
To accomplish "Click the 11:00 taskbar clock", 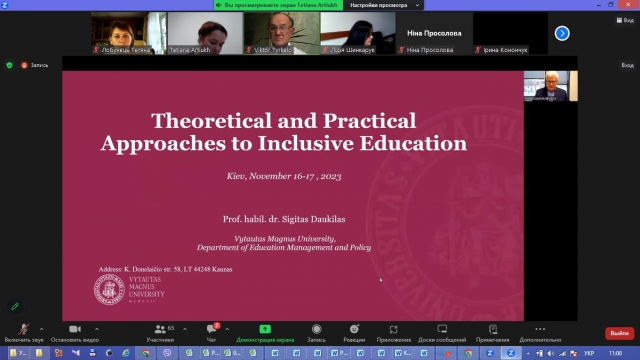I will pyautogui.click(x=615, y=353).
